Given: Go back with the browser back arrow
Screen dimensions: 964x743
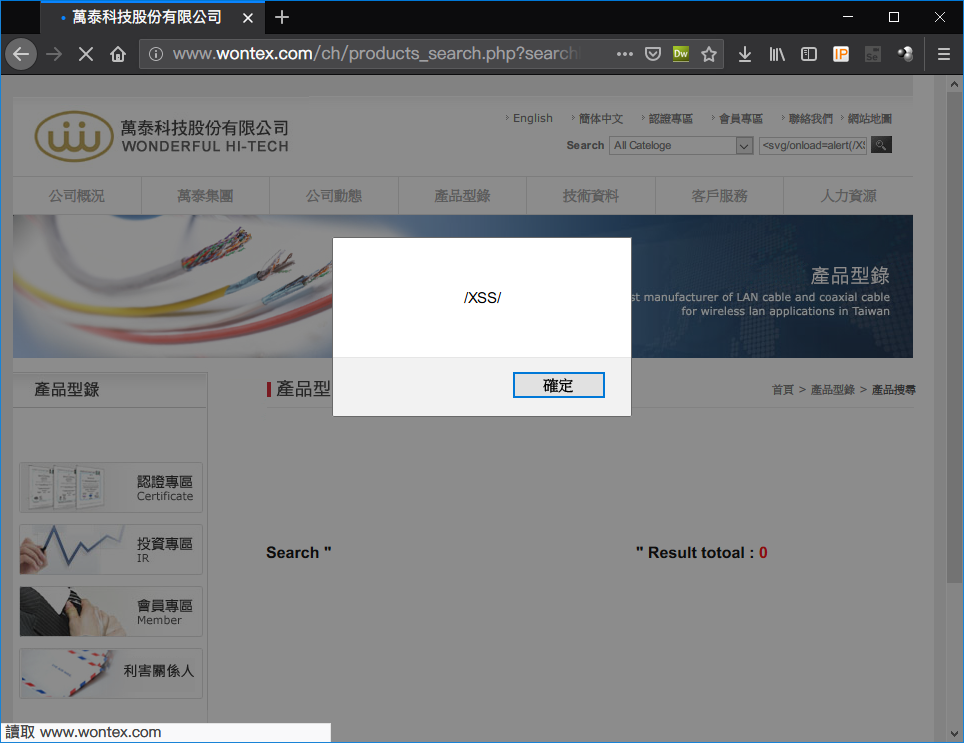Looking at the screenshot, I should tap(21, 54).
